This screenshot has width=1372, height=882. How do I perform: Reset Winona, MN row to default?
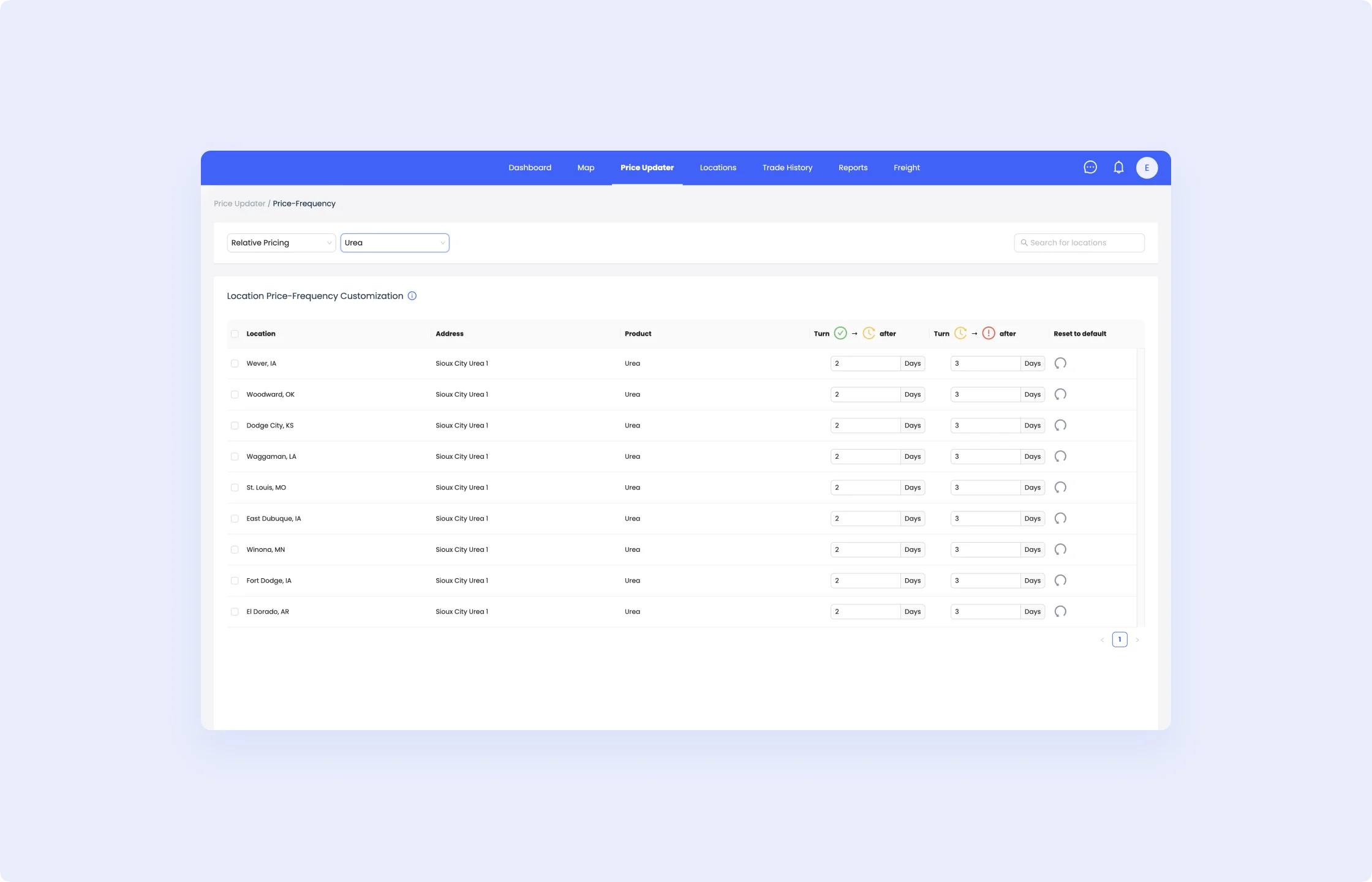1060,549
